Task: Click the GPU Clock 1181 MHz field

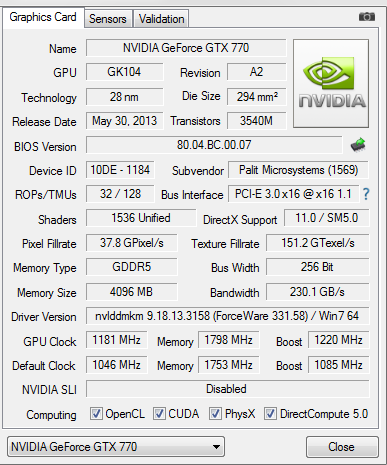Action: [116, 340]
